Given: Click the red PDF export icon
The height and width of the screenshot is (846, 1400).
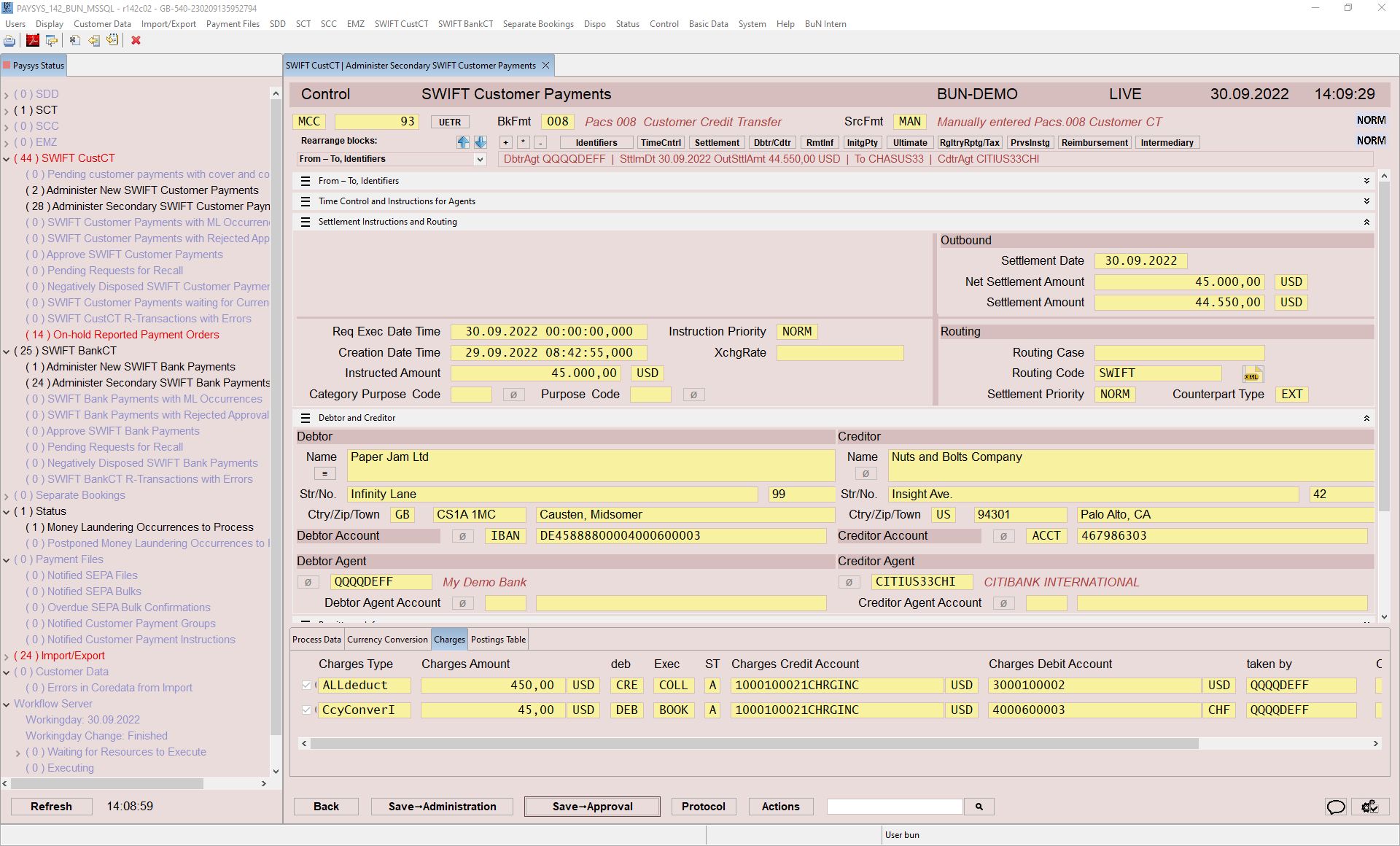Looking at the screenshot, I should click(x=33, y=41).
